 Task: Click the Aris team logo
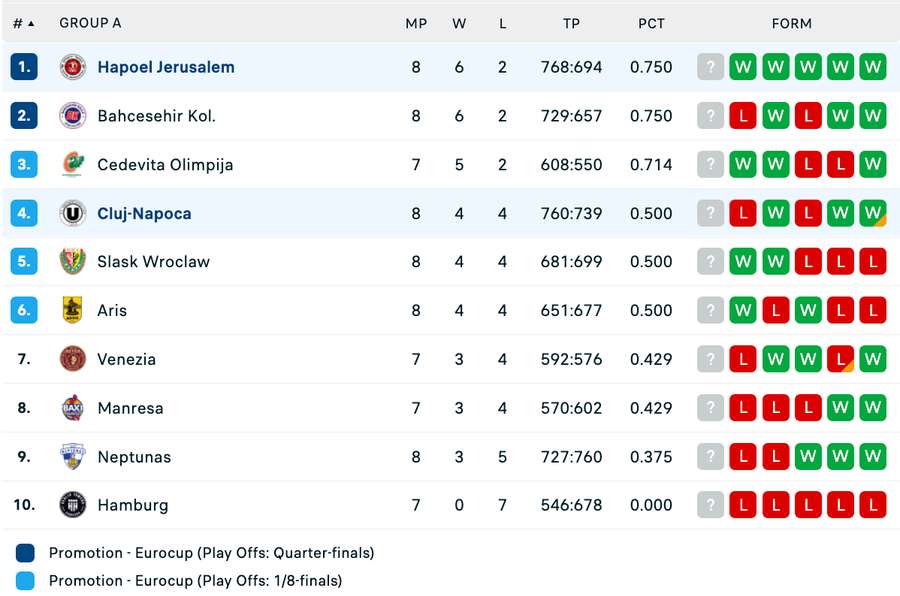click(x=73, y=310)
